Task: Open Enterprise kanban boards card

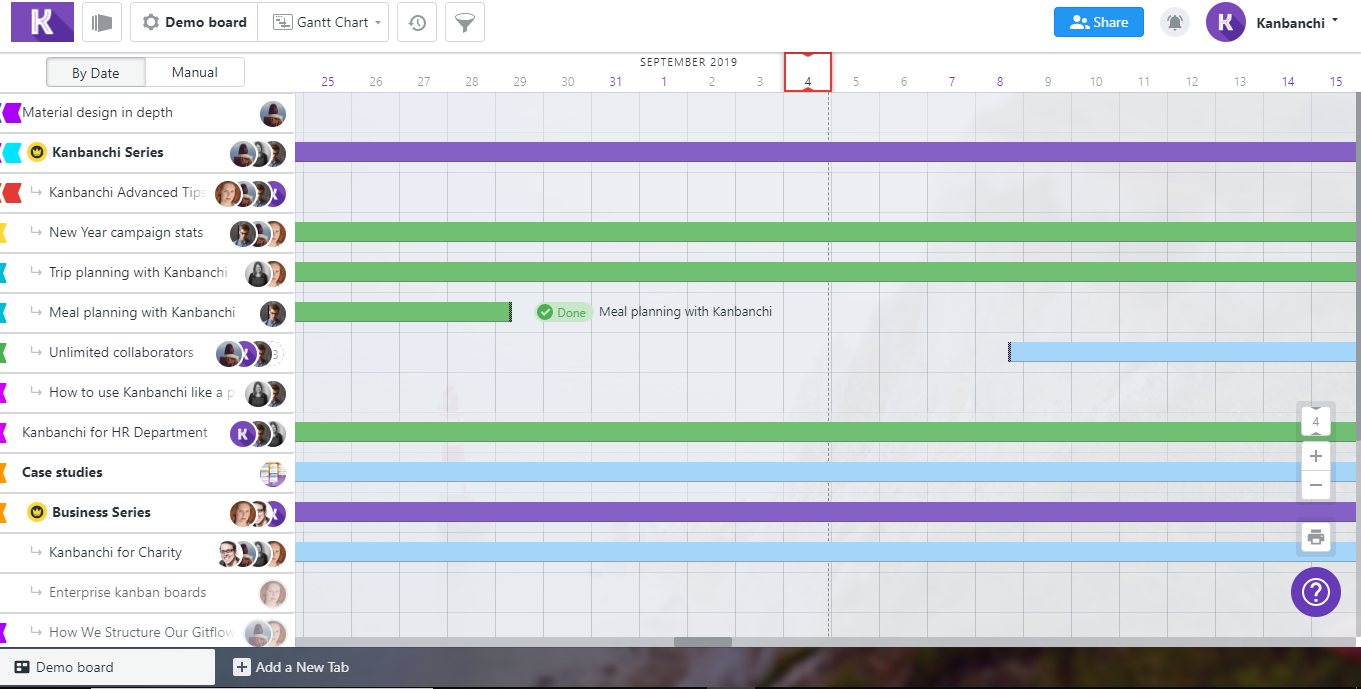Action: 127,593
